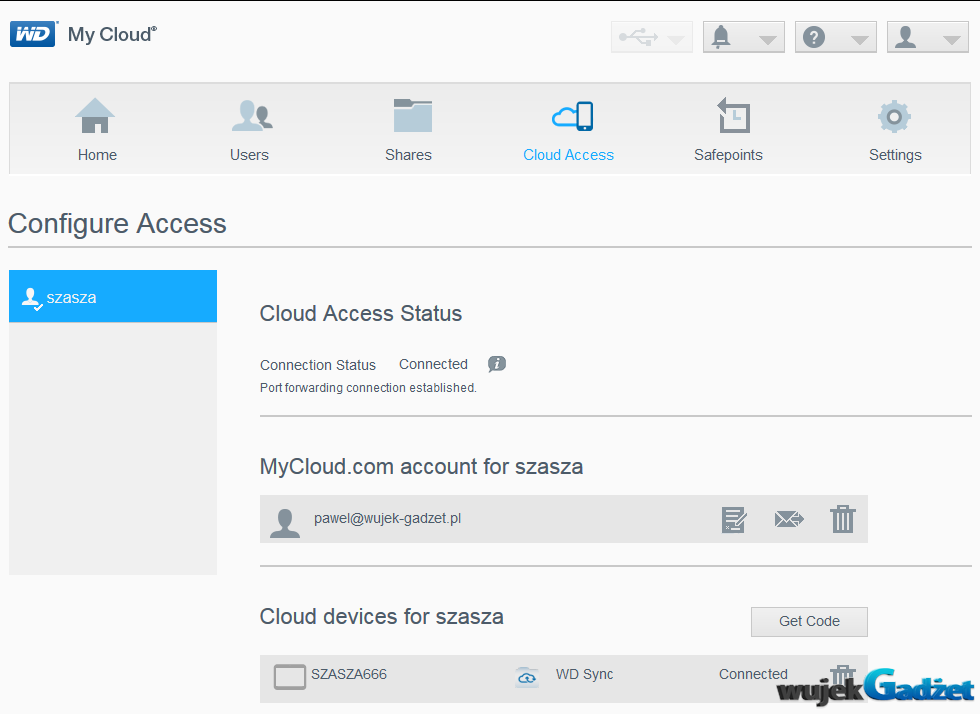Viewport: 980px width, 714px height.
Task: Select the Cloud Access tab
Action: (569, 129)
